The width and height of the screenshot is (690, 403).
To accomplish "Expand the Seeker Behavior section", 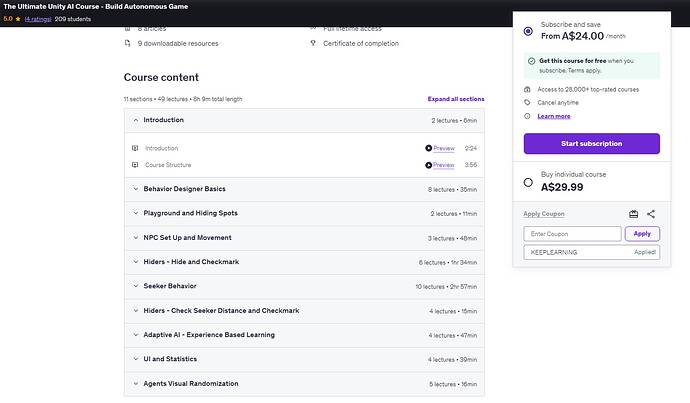I will tap(305, 286).
